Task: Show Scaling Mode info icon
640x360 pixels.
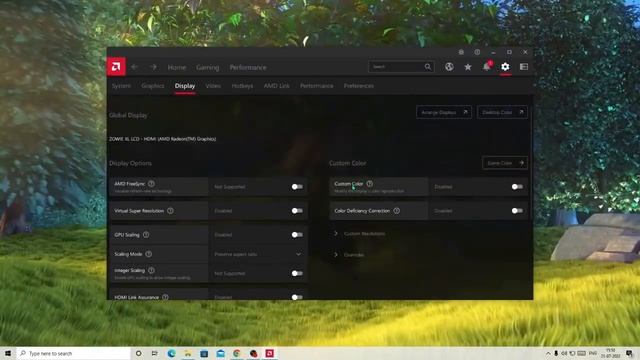Action: (149, 254)
